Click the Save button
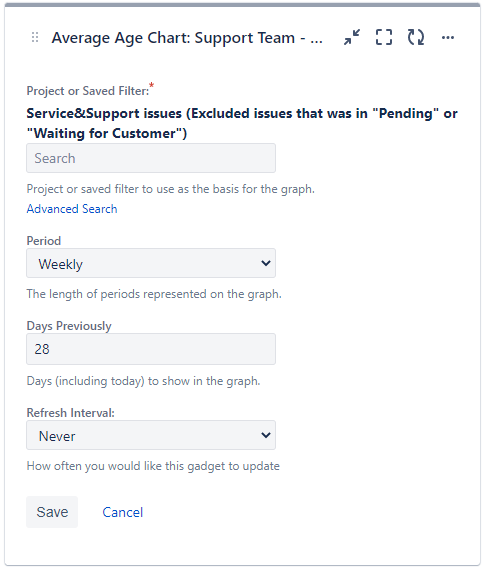This screenshot has height=570, width=485. [52, 512]
